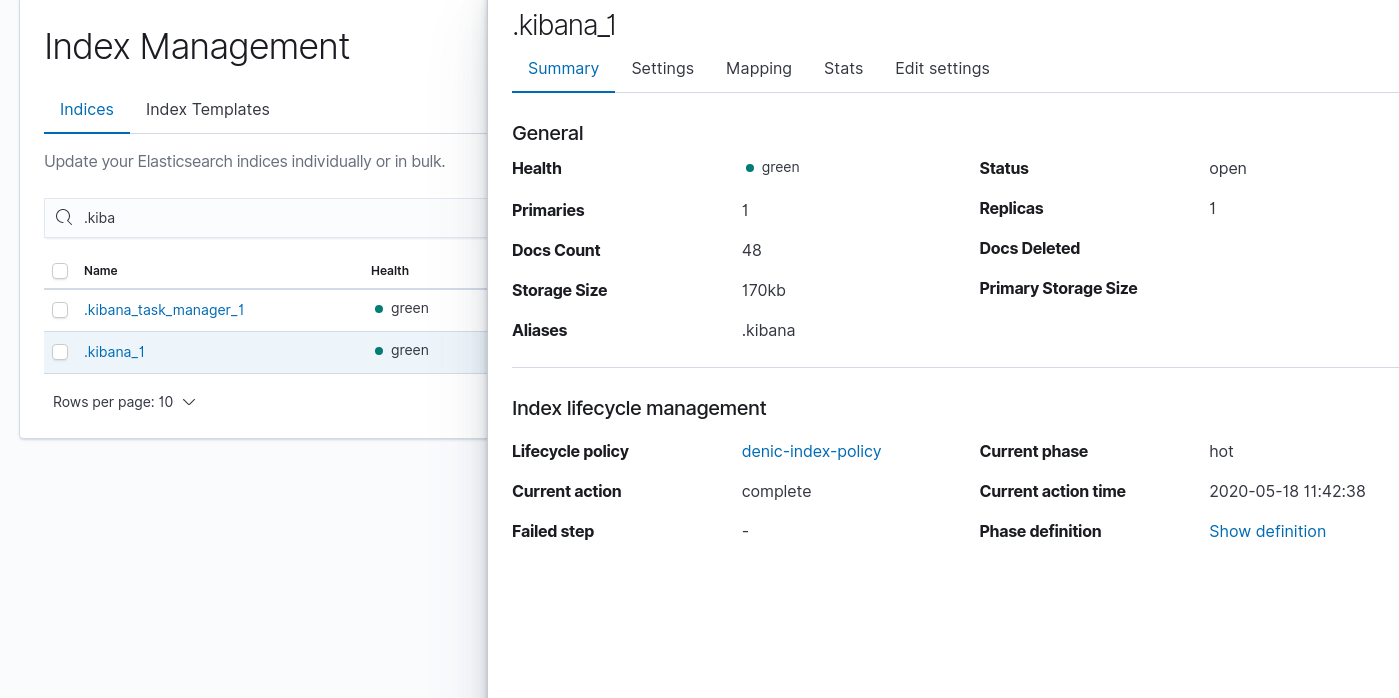1399x698 pixels.
Task: Click the Current action time label
Action: [1052, 491]
